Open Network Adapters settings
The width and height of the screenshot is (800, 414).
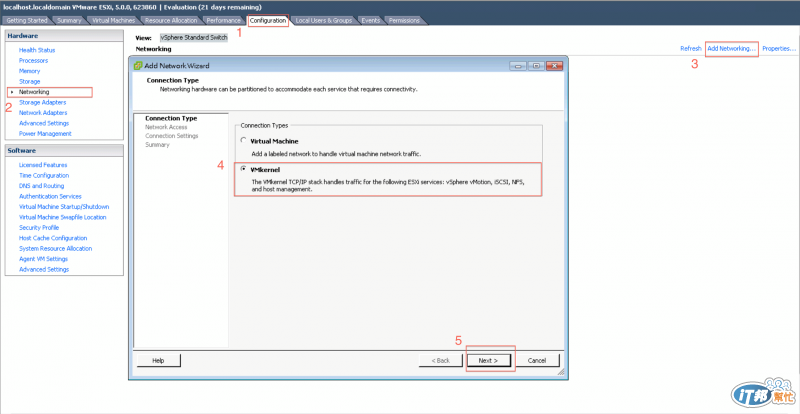point(43,113)
